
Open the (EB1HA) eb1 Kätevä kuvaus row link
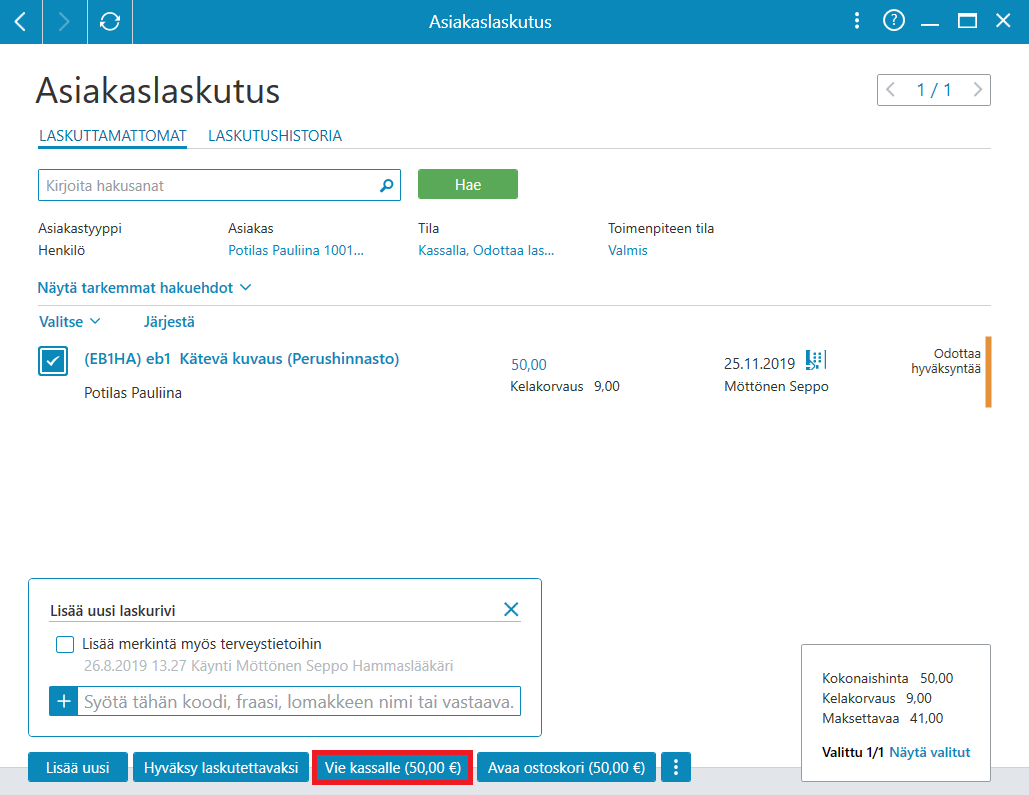(242, 359)
